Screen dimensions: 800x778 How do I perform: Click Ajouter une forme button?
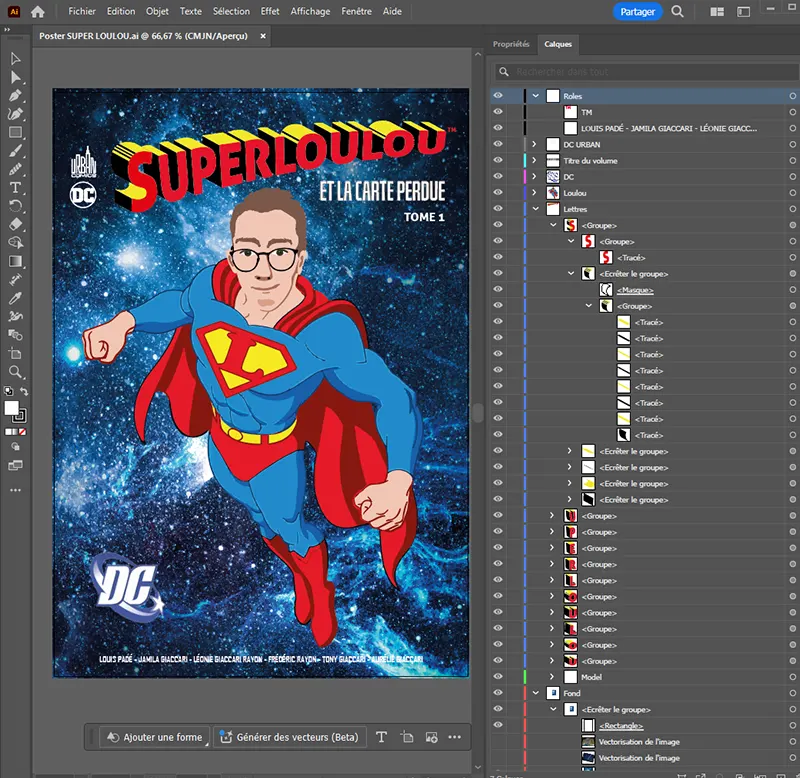156,737
